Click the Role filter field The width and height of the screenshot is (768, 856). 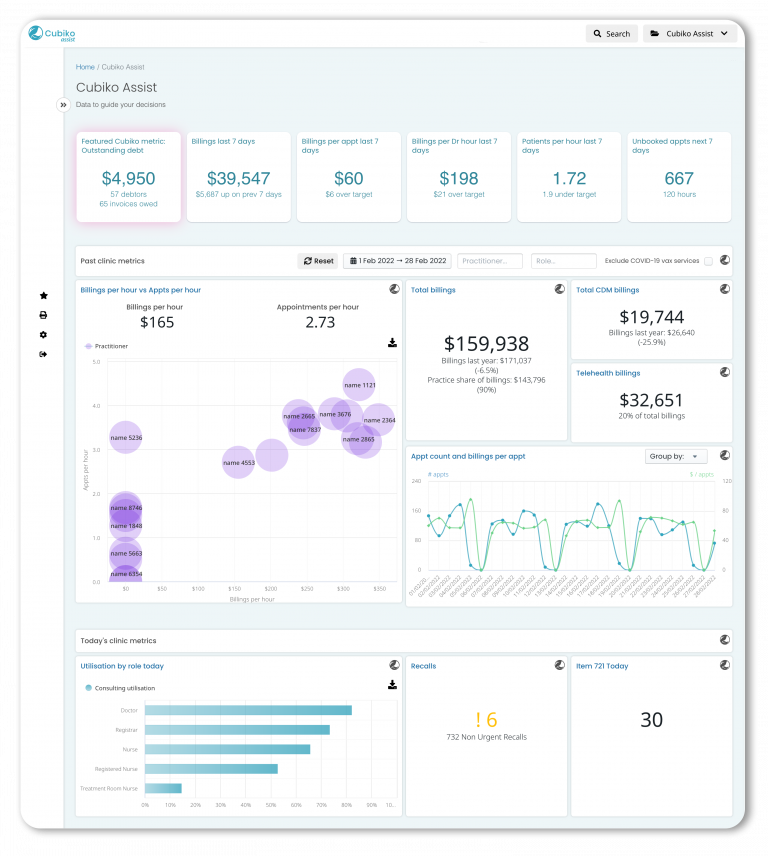click(x=563, y=261)
